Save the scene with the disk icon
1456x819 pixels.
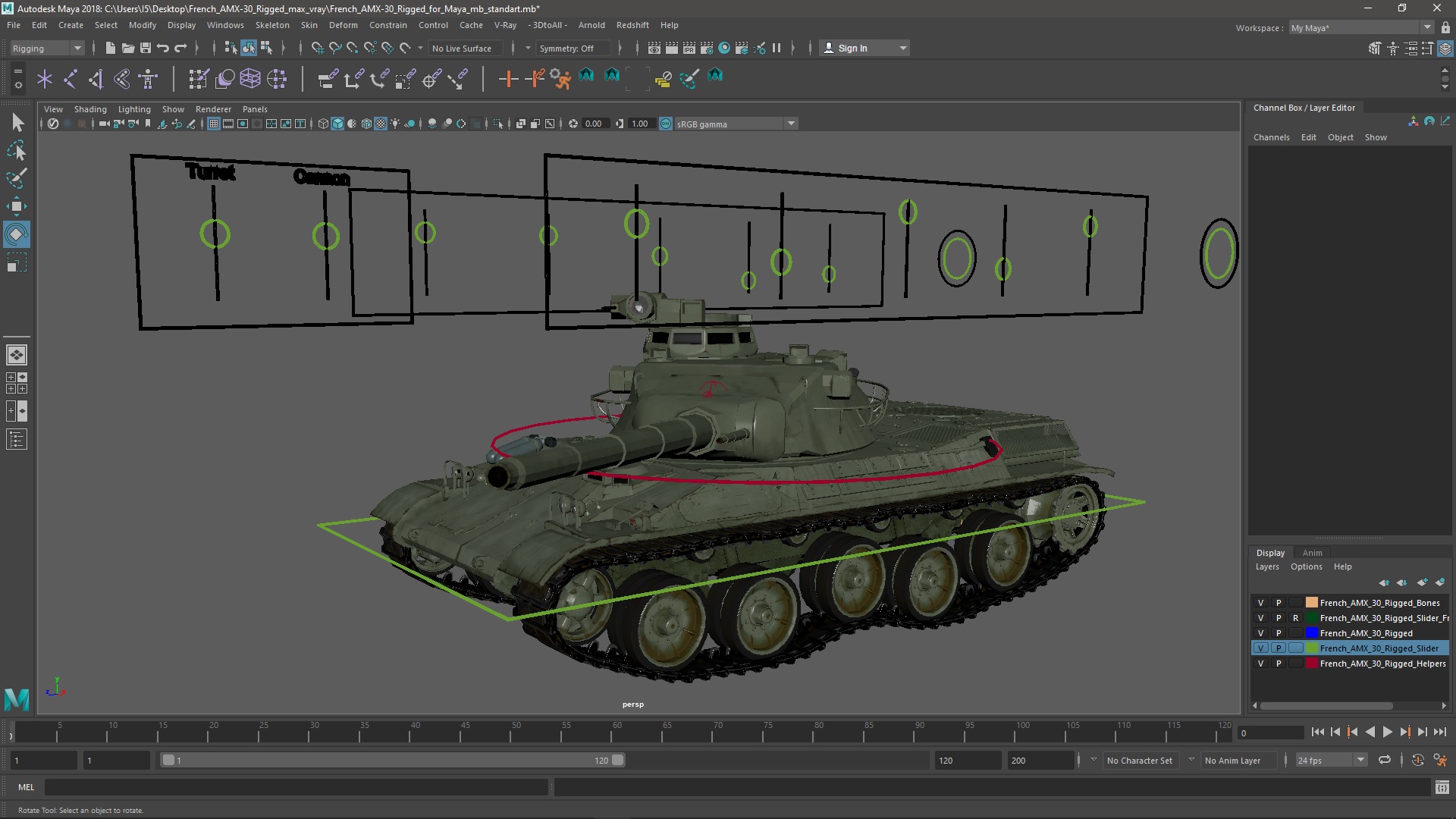[x=145, y=48]
